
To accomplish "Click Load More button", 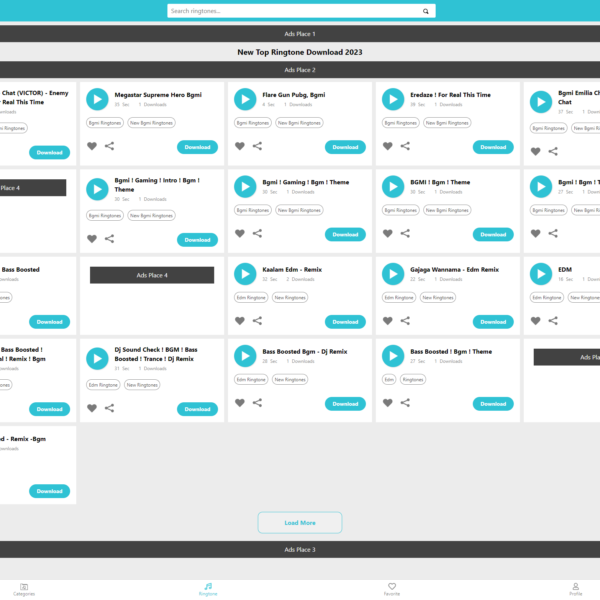I will pos(300,523).
